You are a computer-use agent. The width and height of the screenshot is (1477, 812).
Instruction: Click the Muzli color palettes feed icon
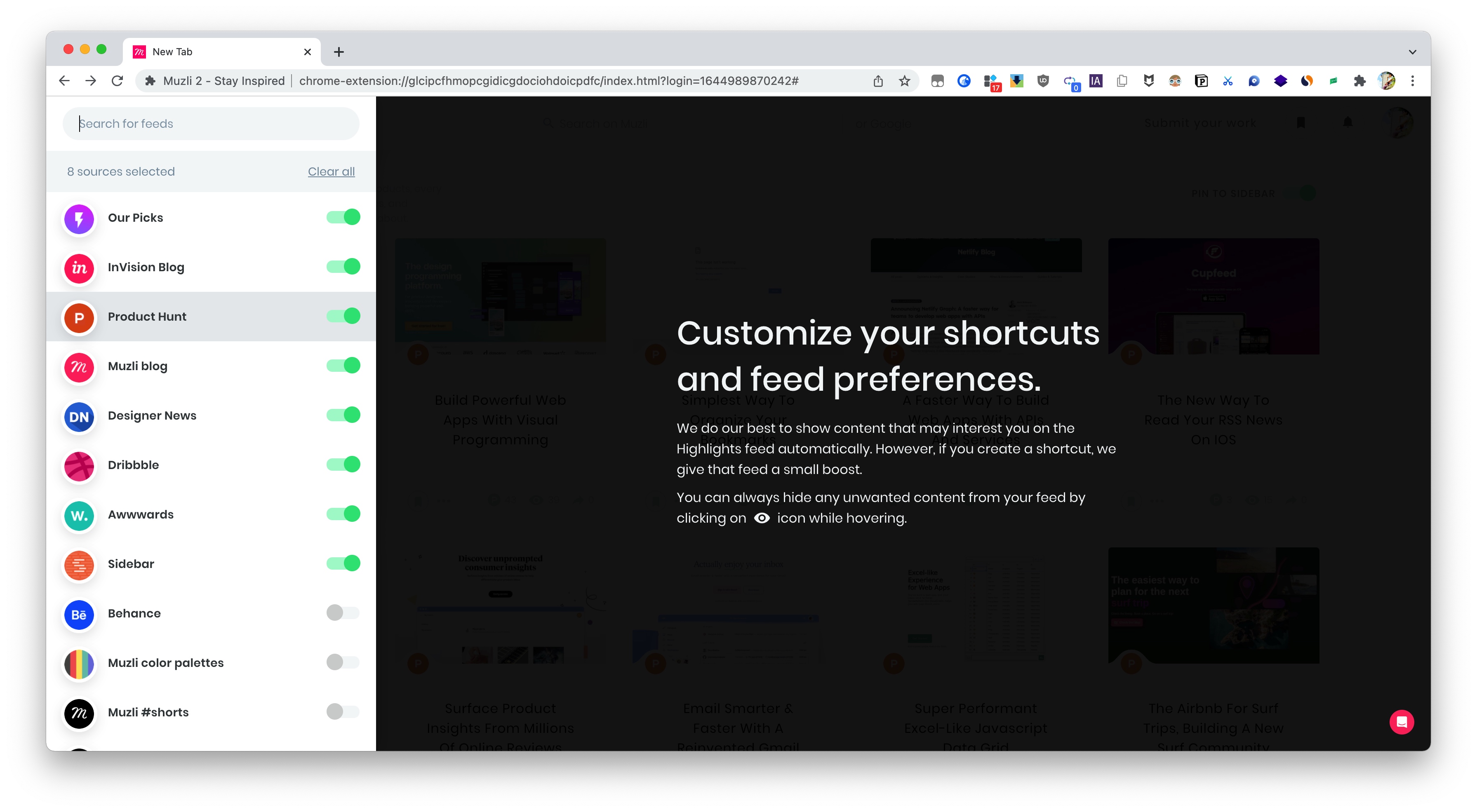(80, 662)
